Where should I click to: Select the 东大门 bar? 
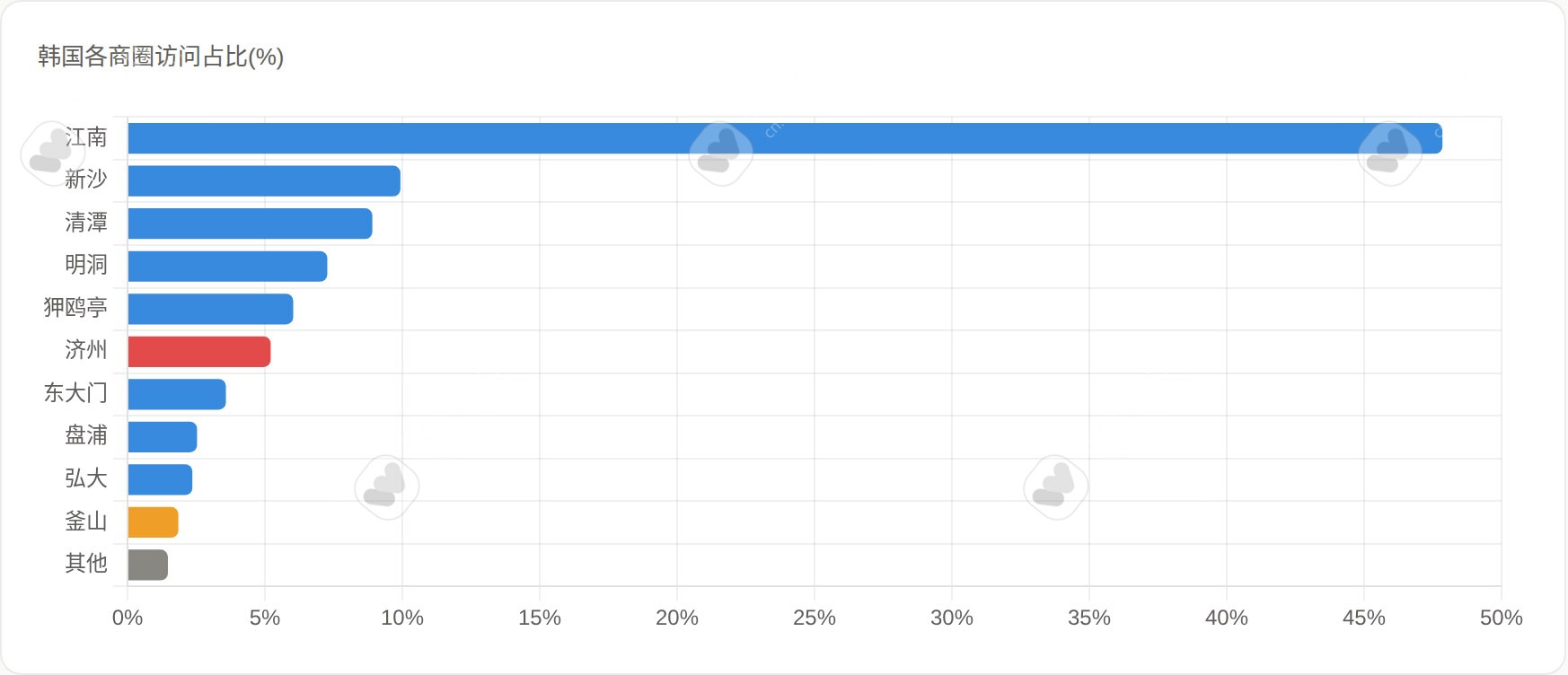tap(177, 394)
